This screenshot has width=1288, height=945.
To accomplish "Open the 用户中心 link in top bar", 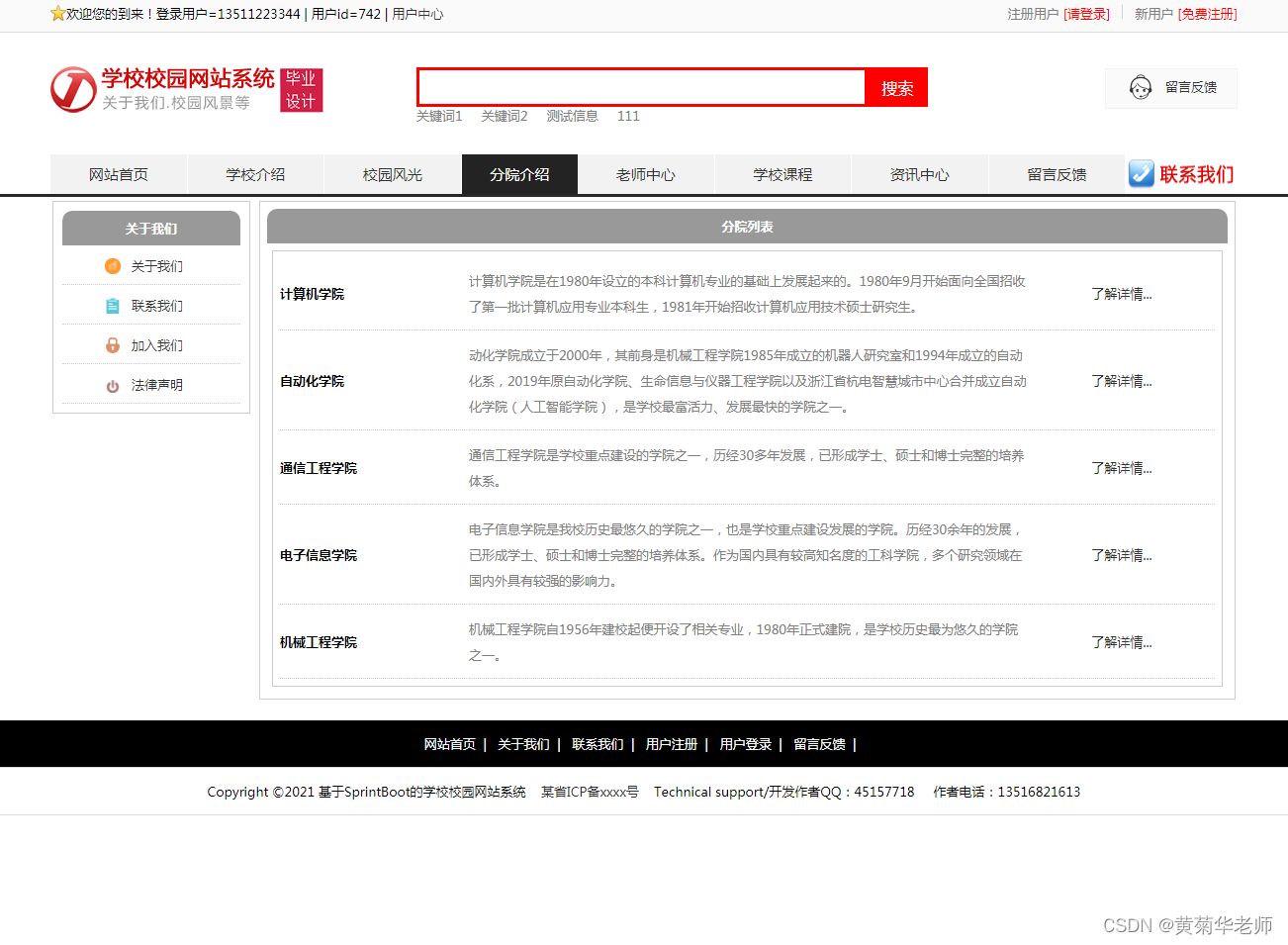I will tap(417, 14).
